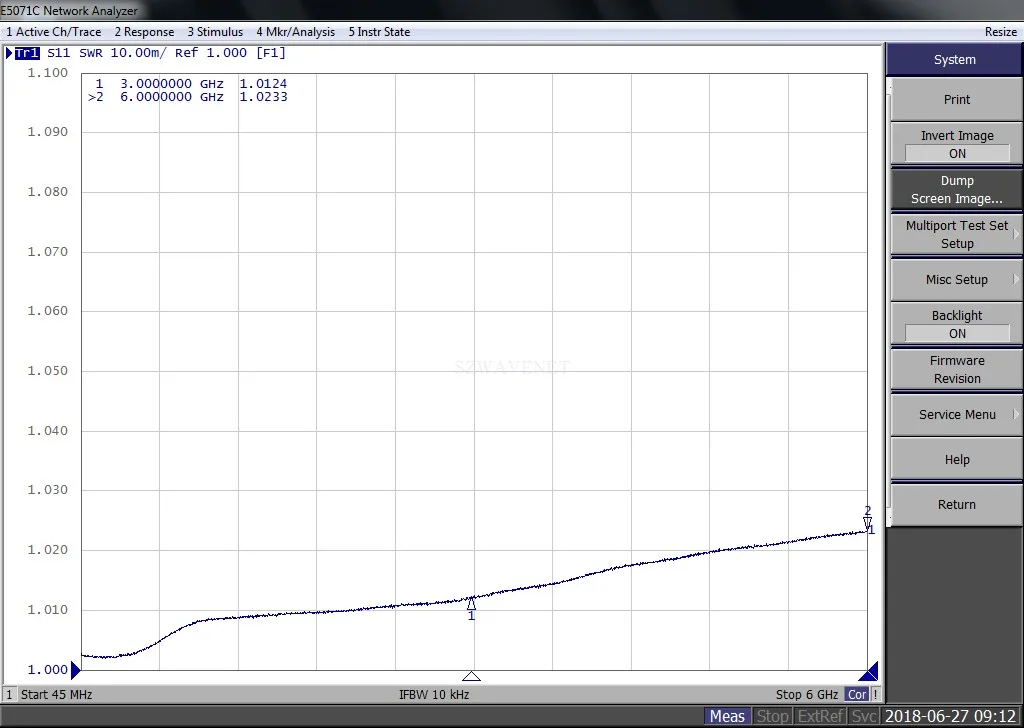Open the Instr State menu

[379, 31]
